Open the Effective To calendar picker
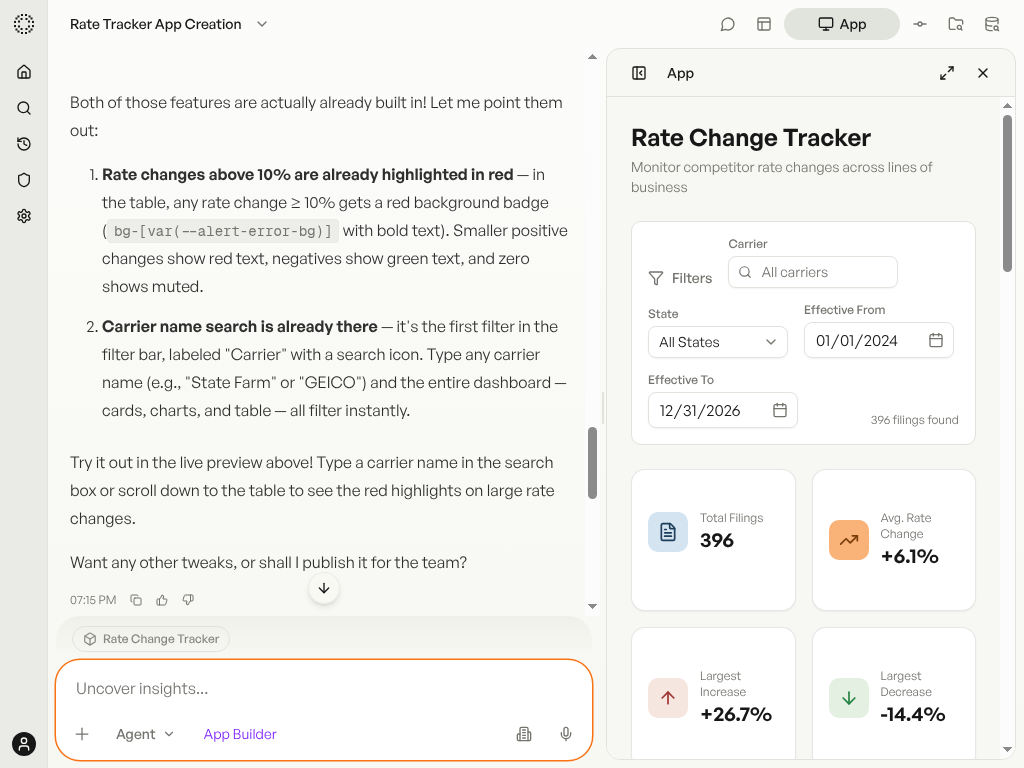This screenshot has height=768, width=1024. 780,410
